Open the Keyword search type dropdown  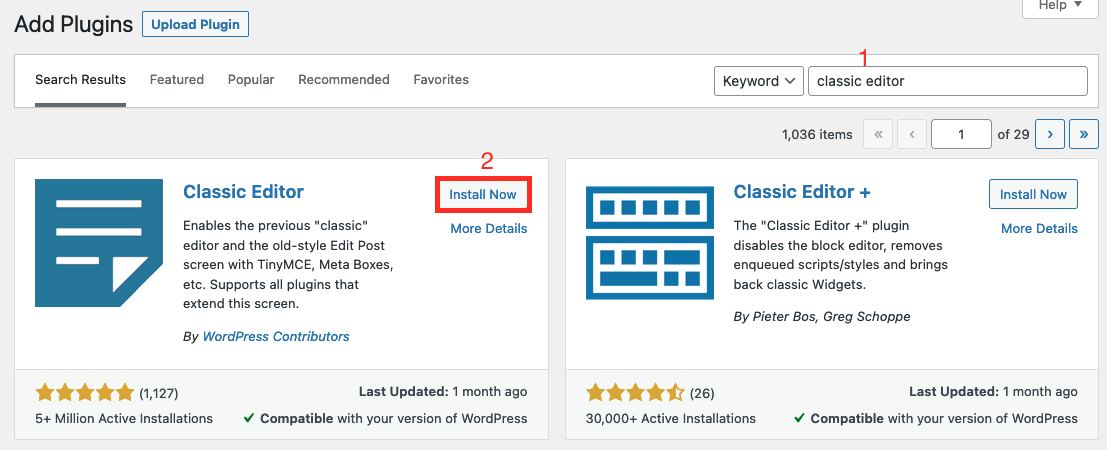point(759,81)
